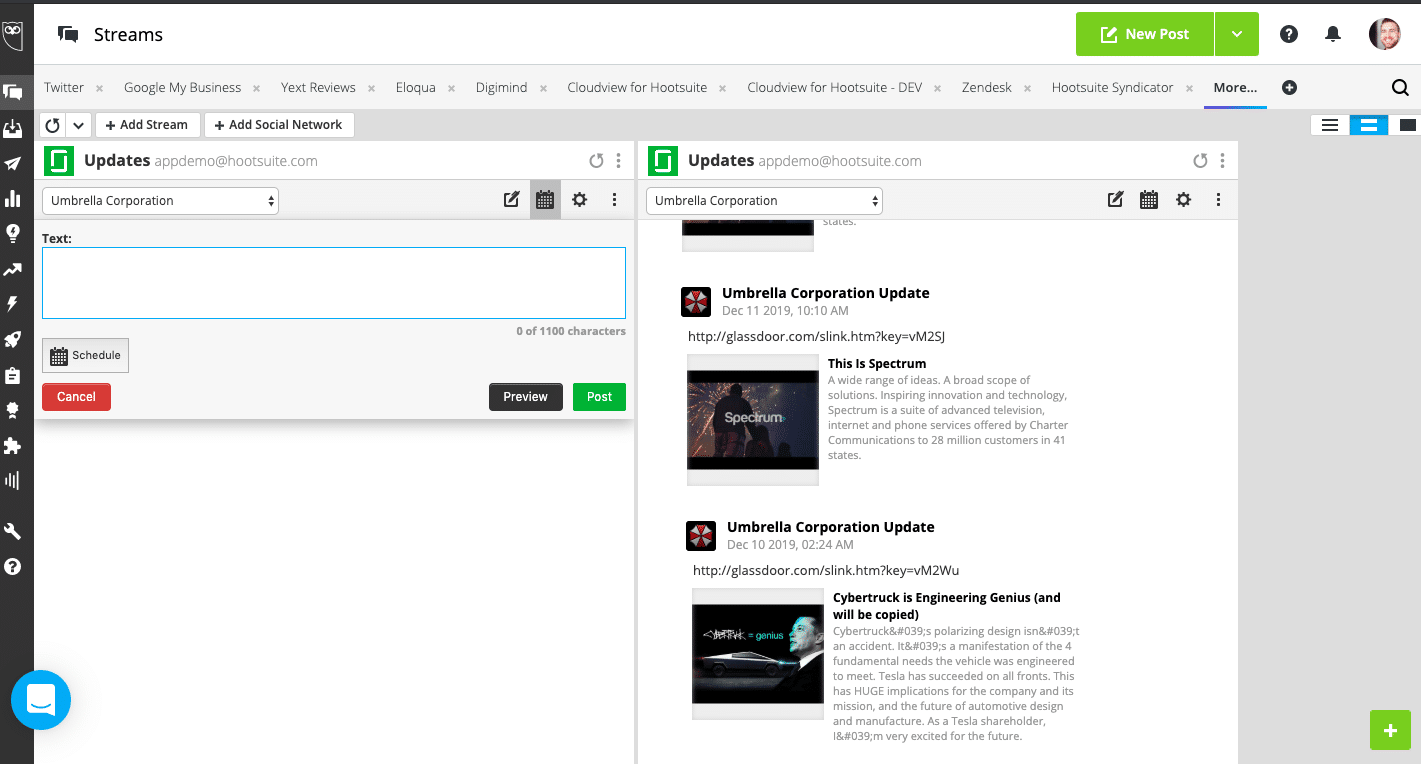
Task: Open Inbox tray icon in sidebar
Action: (x=13, y=128)
